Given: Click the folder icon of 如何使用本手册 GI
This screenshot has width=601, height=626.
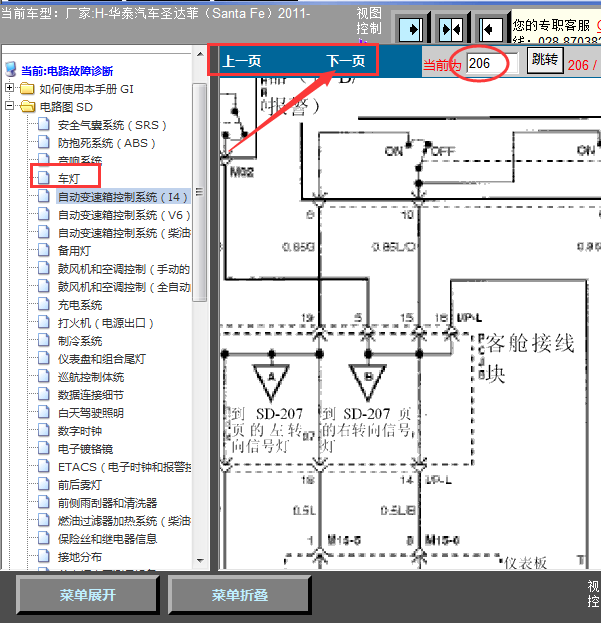Looking at the screenshot, I should (27, 88).
